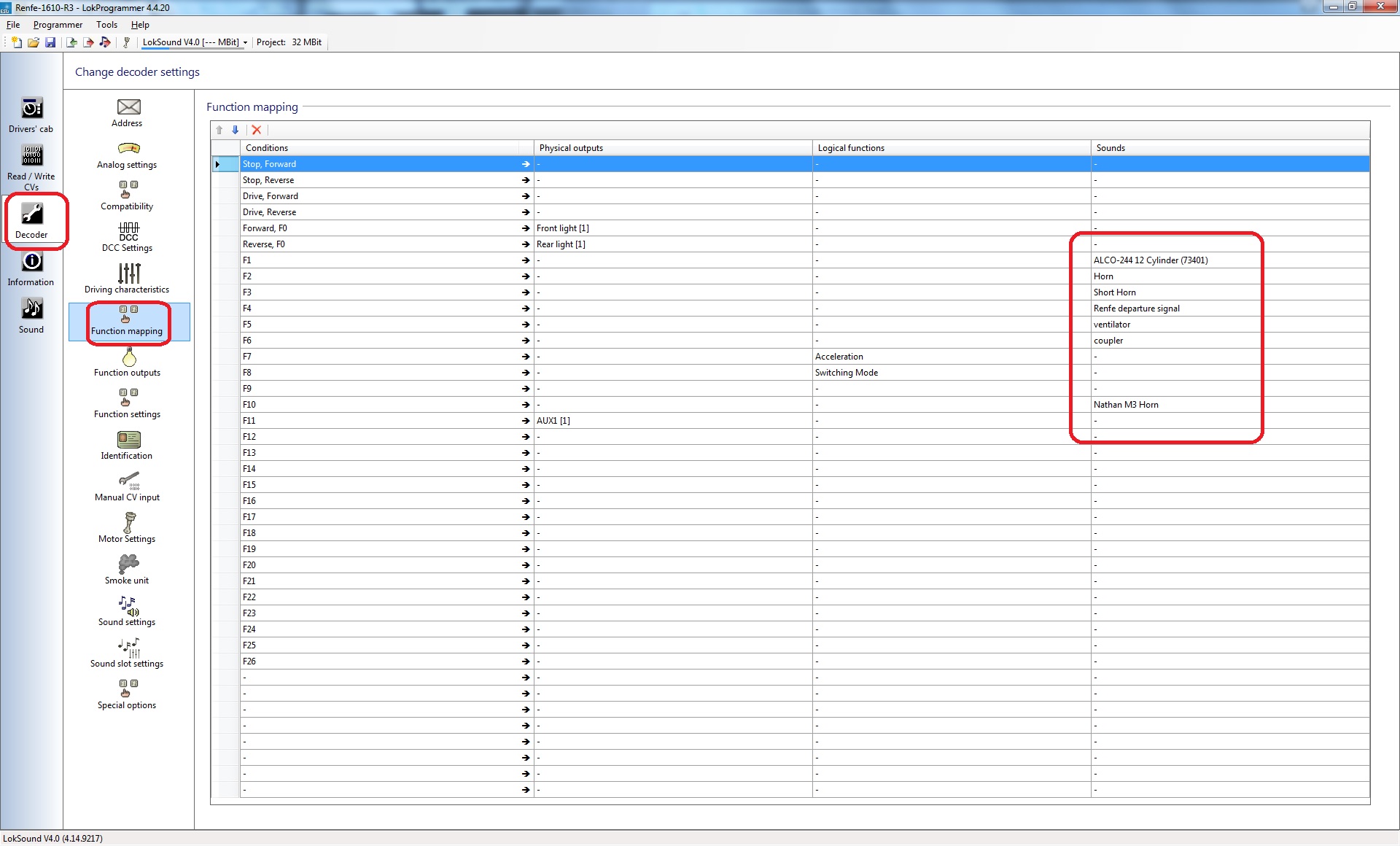Click the 'Switching Mode' logical function cell
This screenshot has width=1400, height=846.
pos(952,373)
